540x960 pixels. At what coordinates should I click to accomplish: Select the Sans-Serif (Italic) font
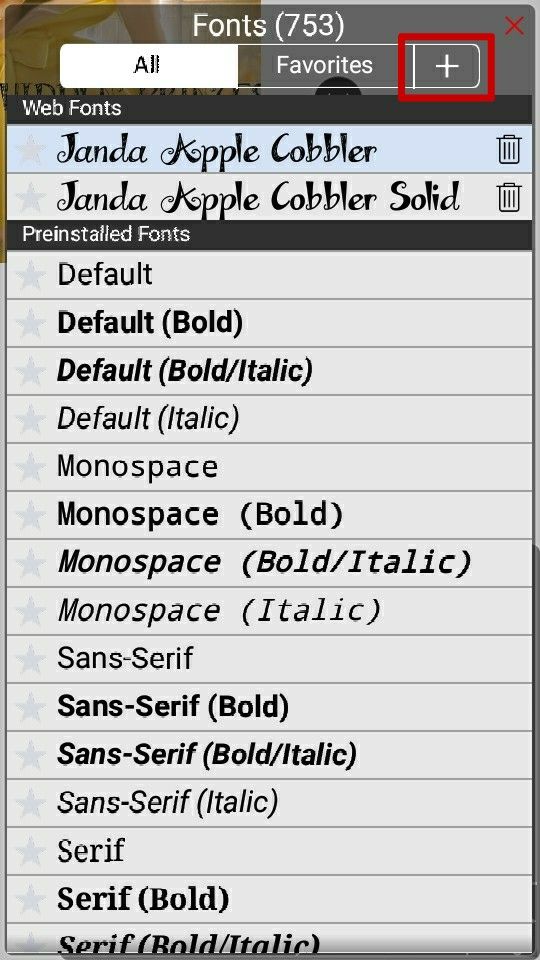(x=269, y=803)
